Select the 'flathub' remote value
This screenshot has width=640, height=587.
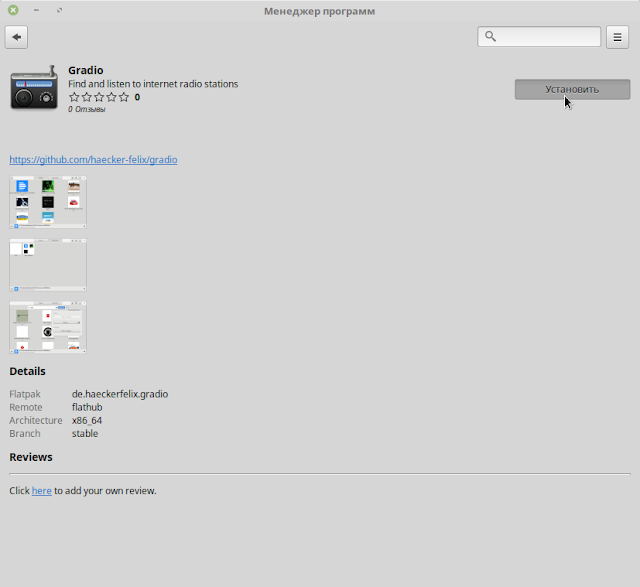tap(87, 407)
